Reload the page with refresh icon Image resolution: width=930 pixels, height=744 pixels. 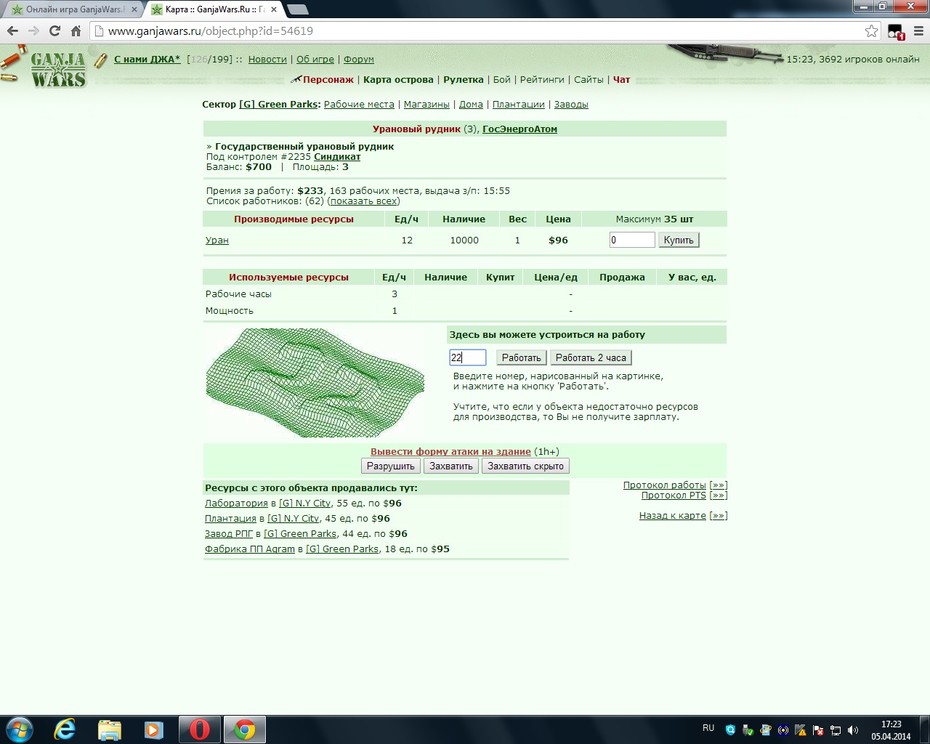(55, 31)
